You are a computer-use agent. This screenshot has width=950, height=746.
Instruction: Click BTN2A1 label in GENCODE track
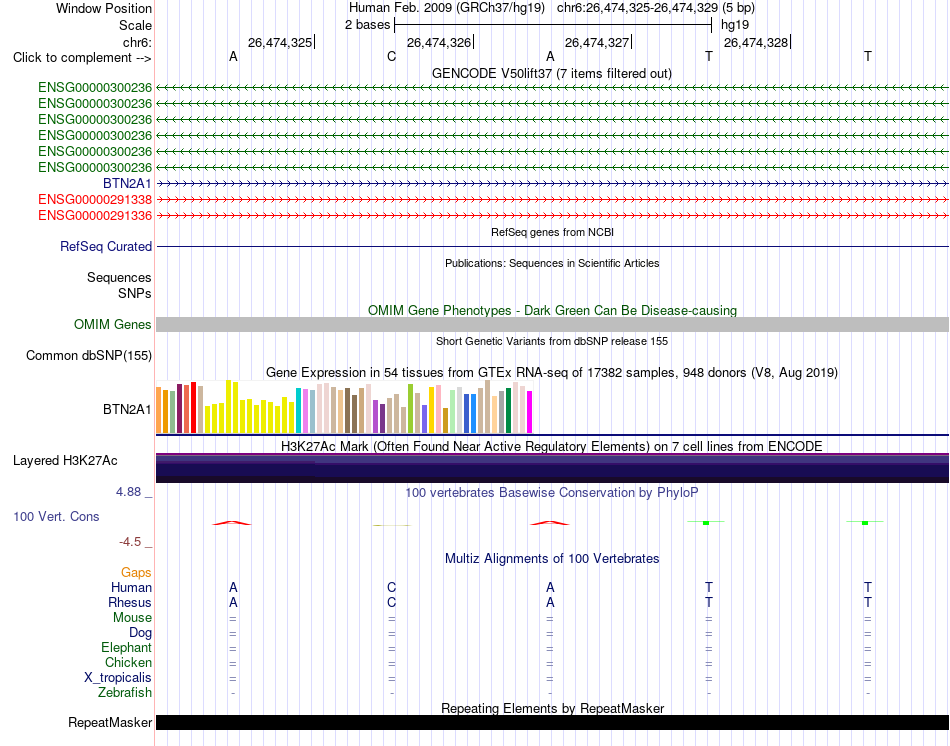coord(127,184)
